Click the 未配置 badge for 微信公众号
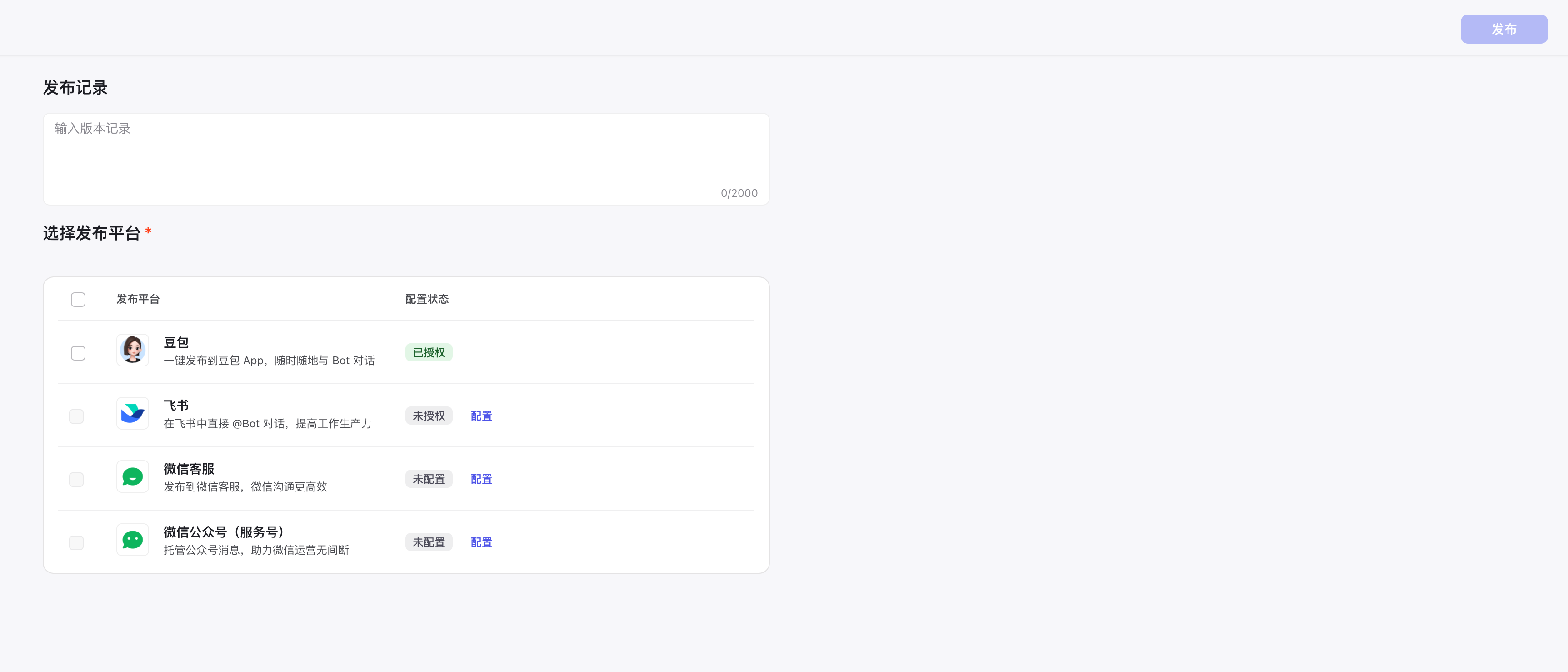This screenshot has width=1568, height=672. click(x=429, y=542)
